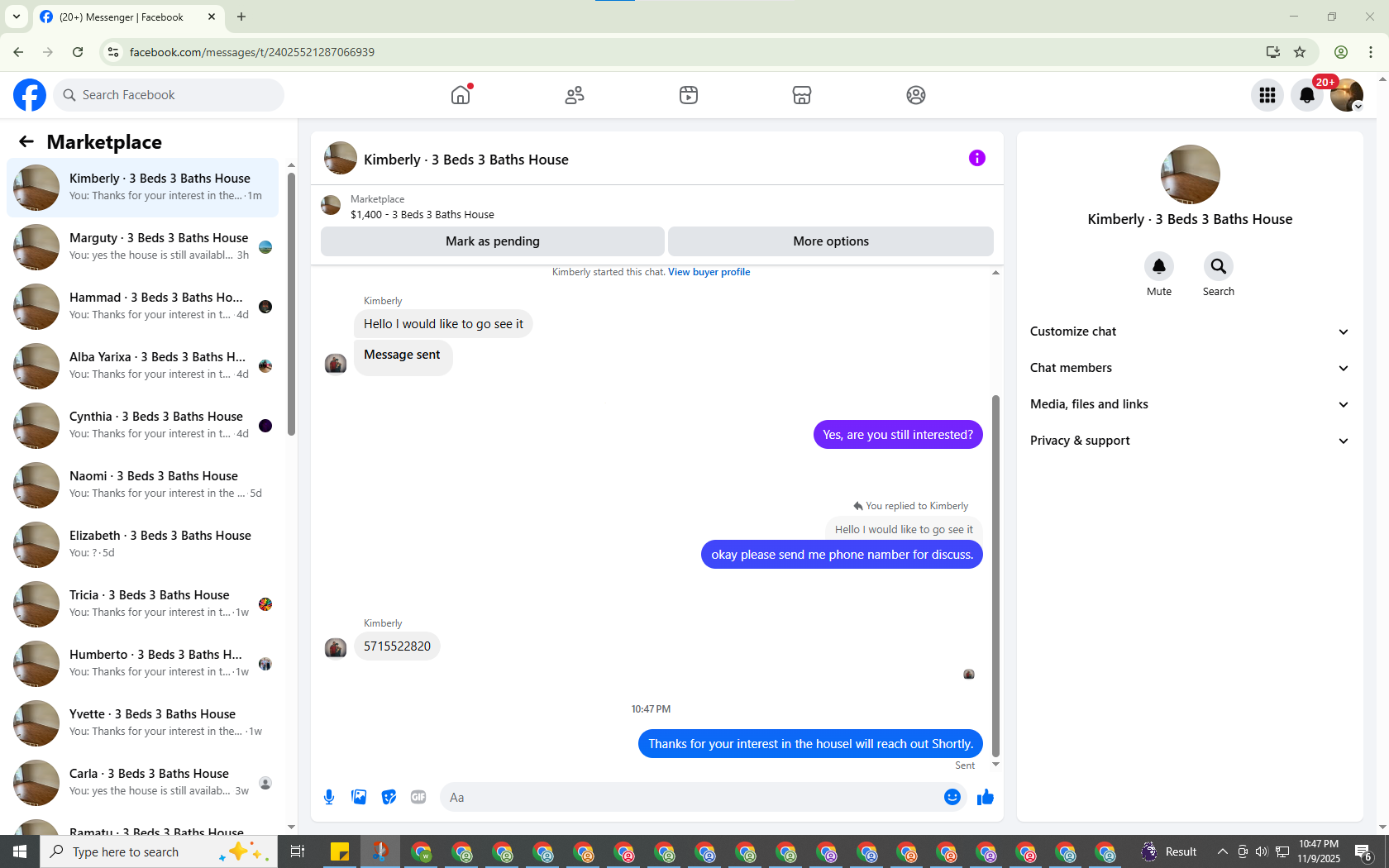Open a new browser tab

click(241, 17)
